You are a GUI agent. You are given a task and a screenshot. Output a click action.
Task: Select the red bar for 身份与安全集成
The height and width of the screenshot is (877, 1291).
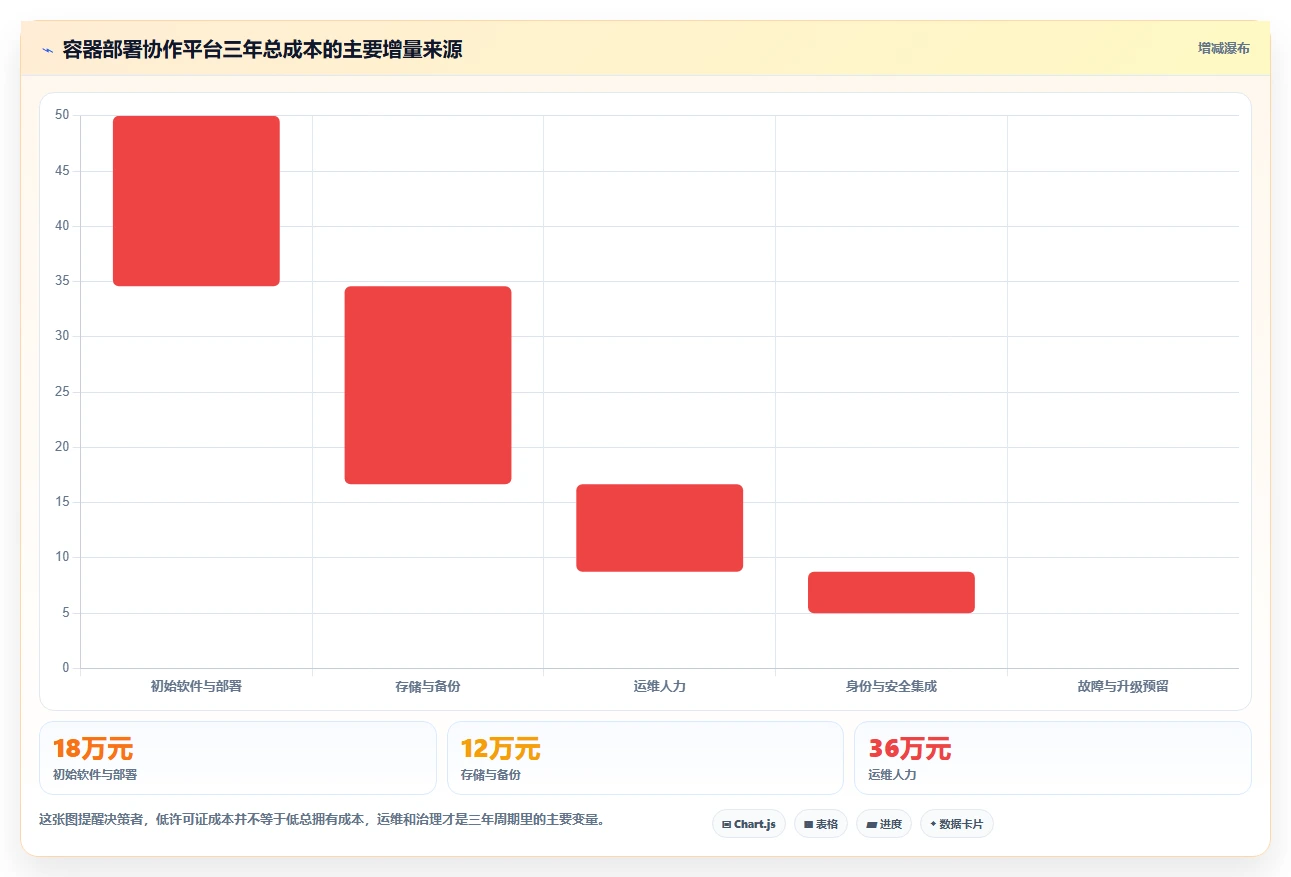click(x=891, y=592)
